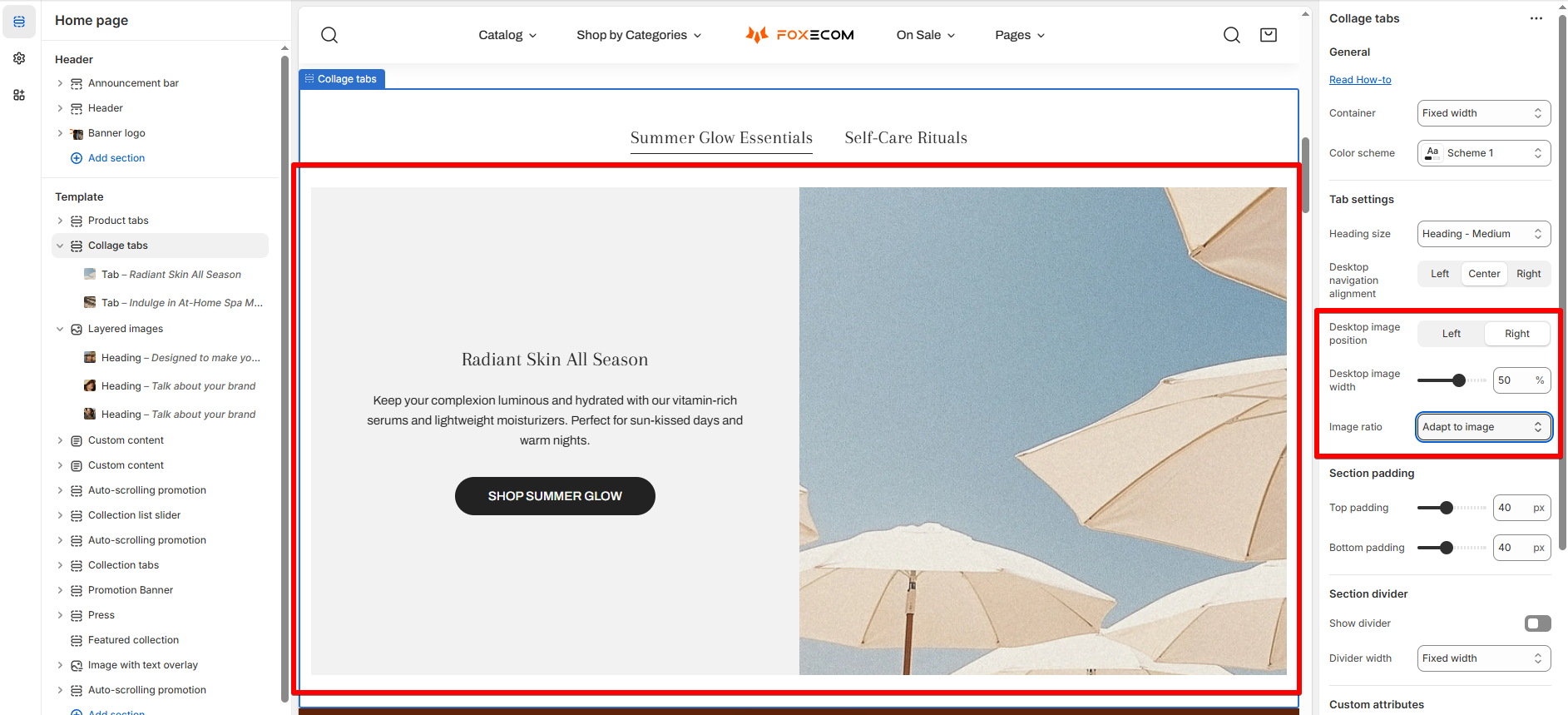Viewport: 1568px width, 715px height.
Task: Open theme settings gear icon
Action: (19, 58)
